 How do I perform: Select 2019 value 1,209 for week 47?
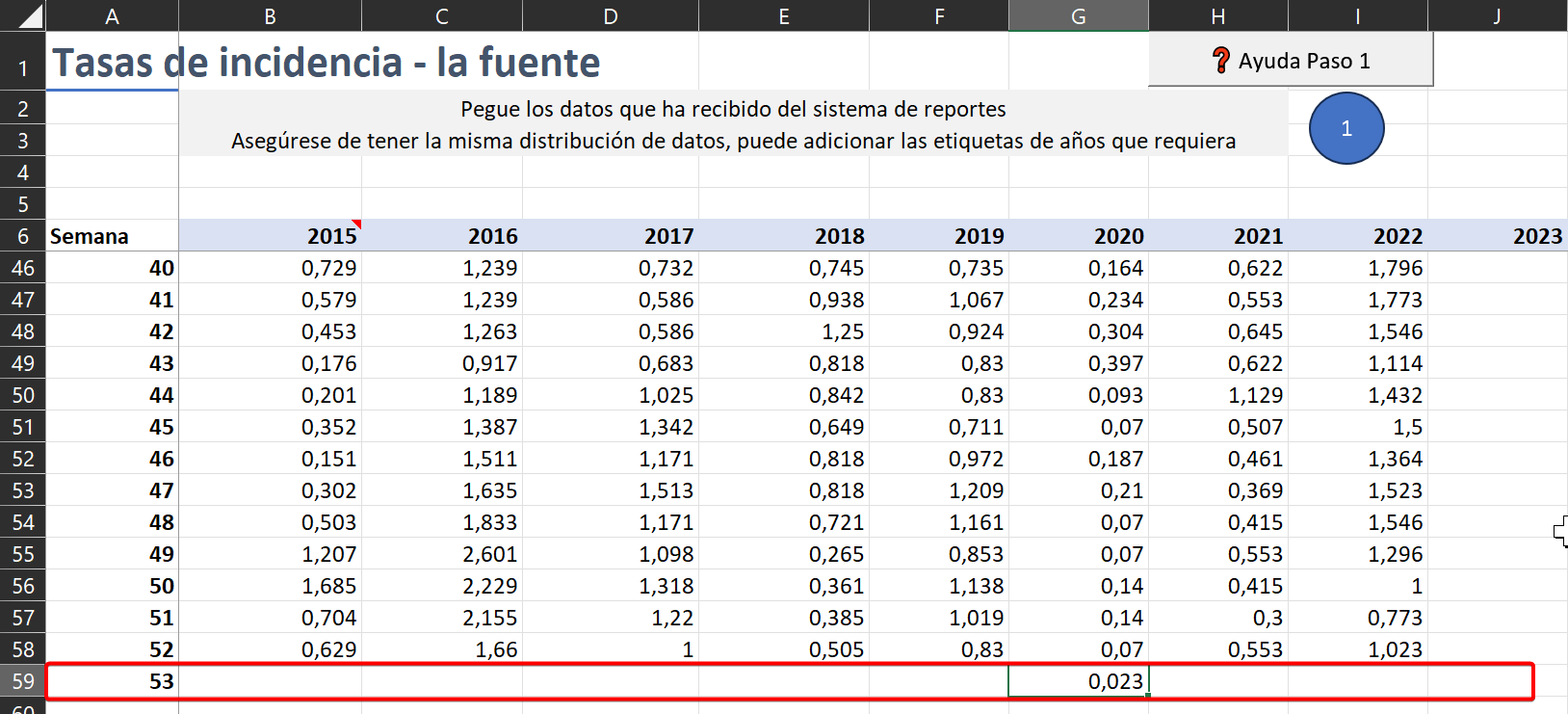coord(939,490)
